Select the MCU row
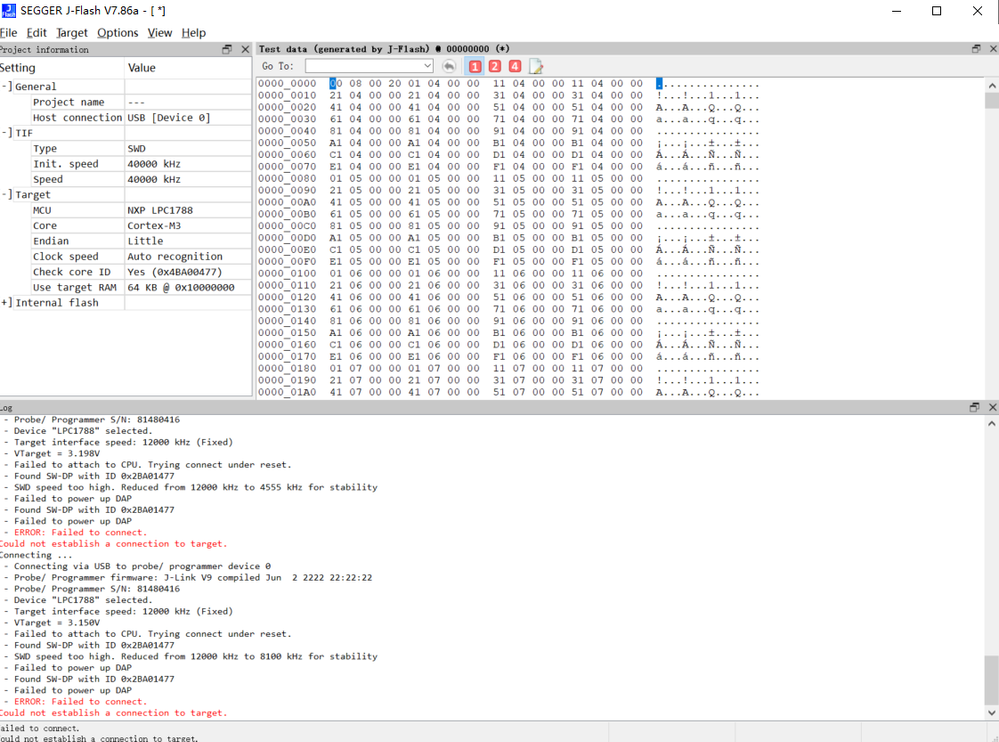 pos(126,210)
